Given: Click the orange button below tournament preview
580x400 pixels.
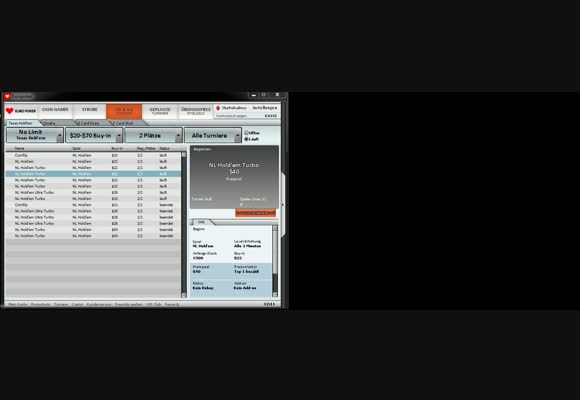Looking at the screenshot, I should point(256,213).
